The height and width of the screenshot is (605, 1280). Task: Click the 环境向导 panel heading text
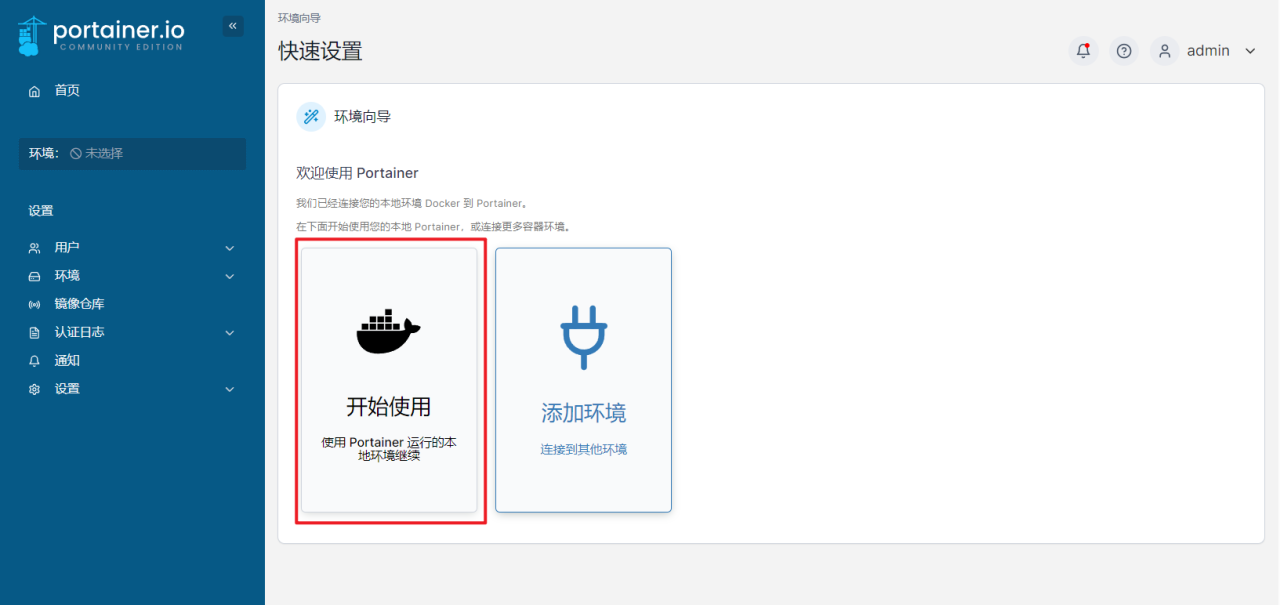[362, 117]
